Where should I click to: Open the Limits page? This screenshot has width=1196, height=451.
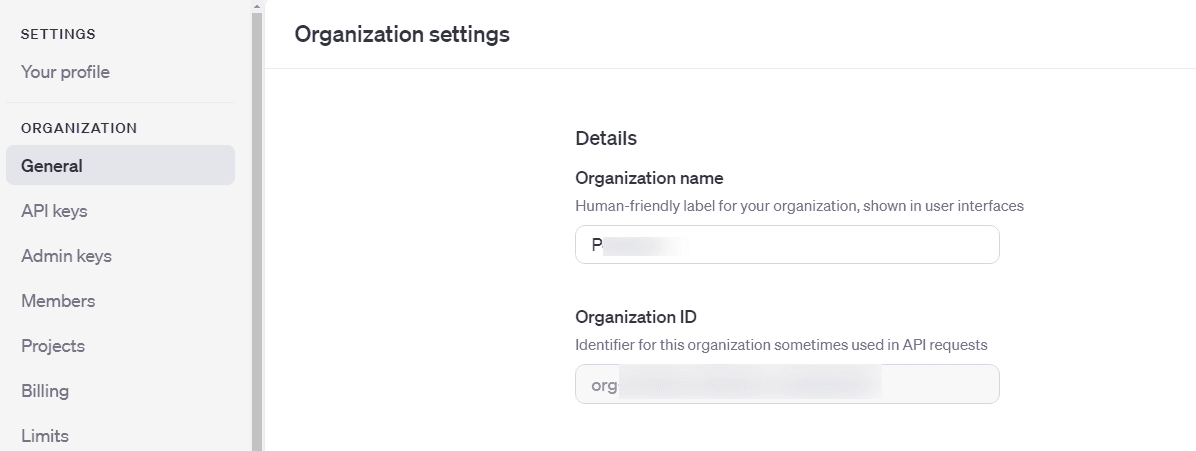click(x=45, y=436)
